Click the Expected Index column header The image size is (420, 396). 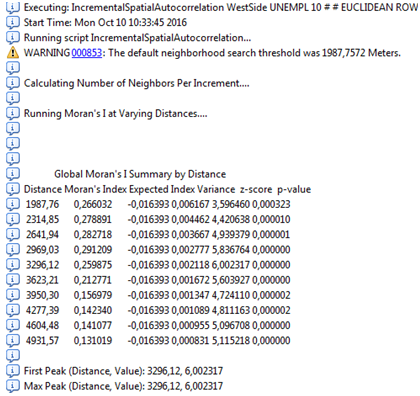[x=162, y=189]
